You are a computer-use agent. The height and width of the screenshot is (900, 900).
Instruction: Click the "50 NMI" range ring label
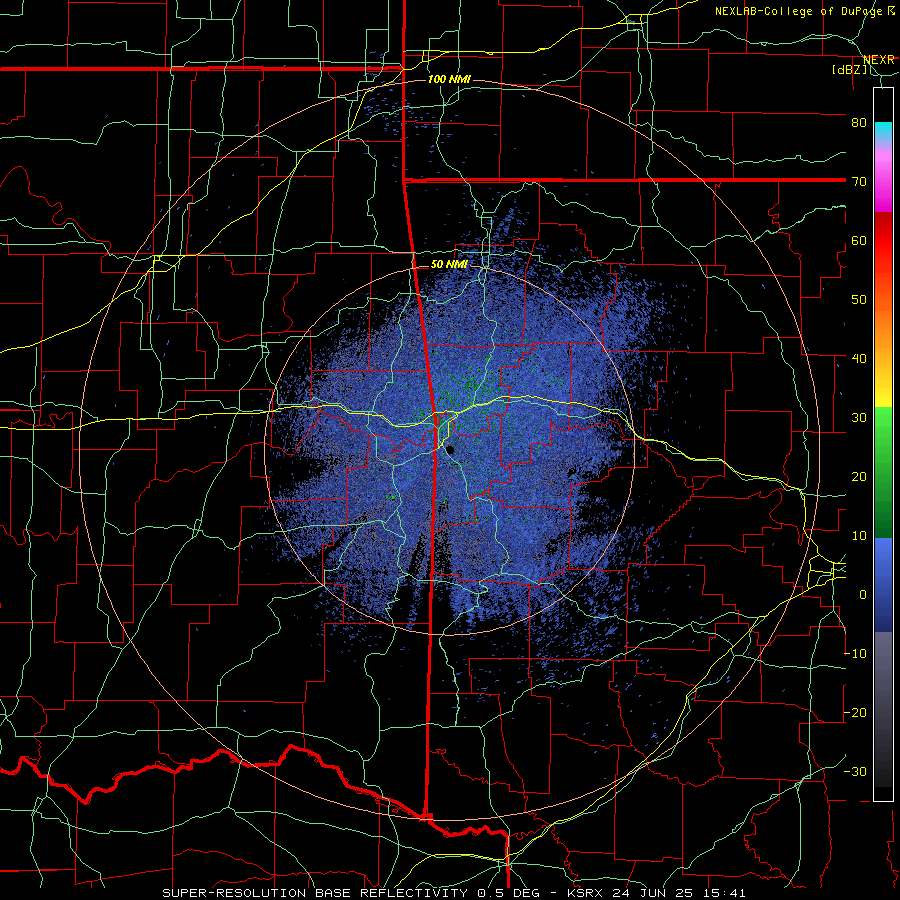(449, 265)
